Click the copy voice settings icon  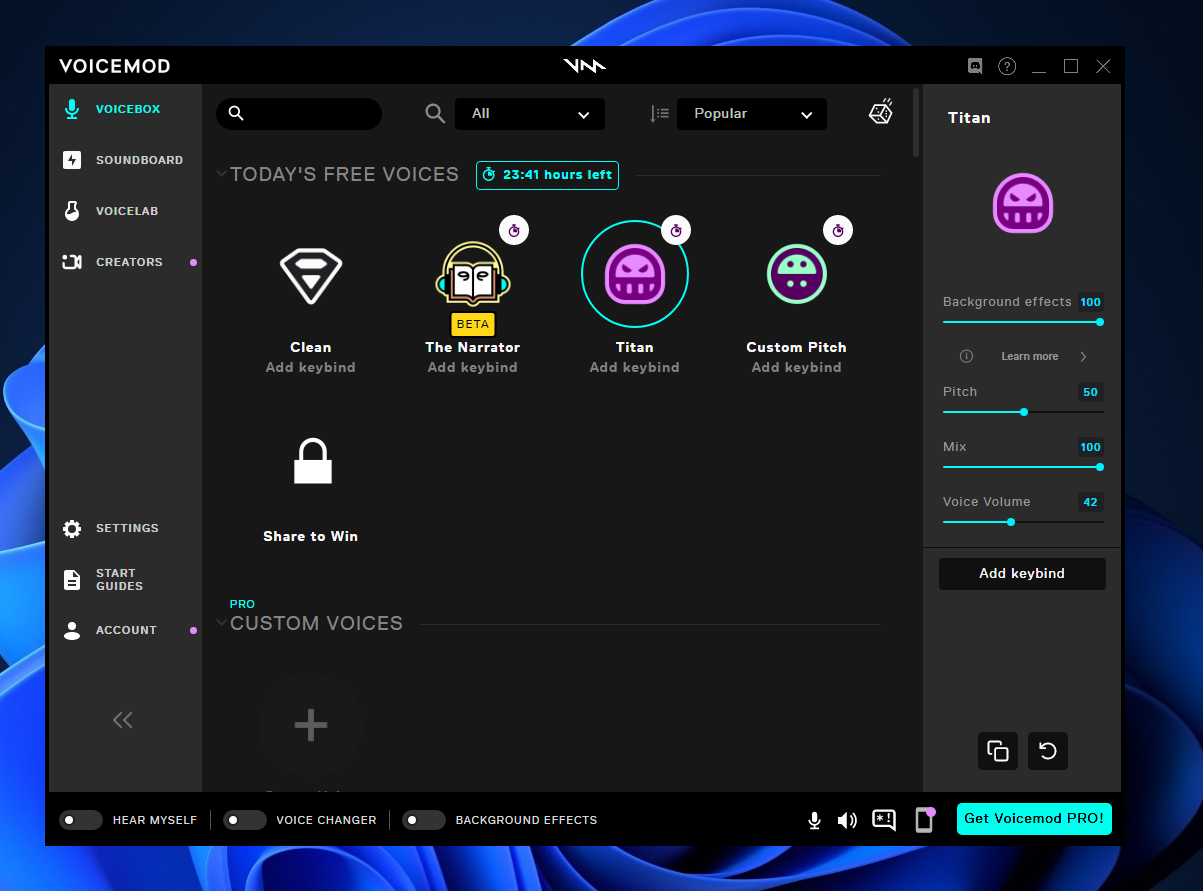(x=997, y=751)
